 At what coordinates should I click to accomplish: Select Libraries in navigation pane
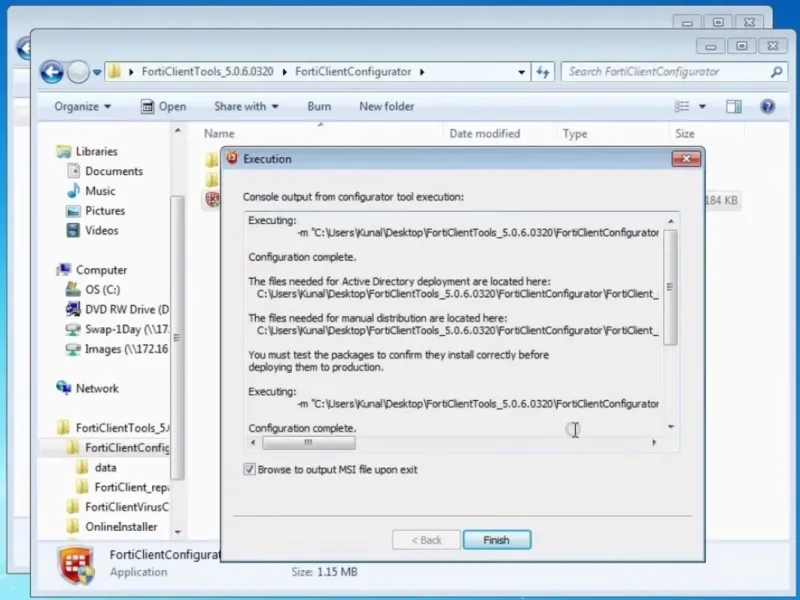click(x=96, y=152)
